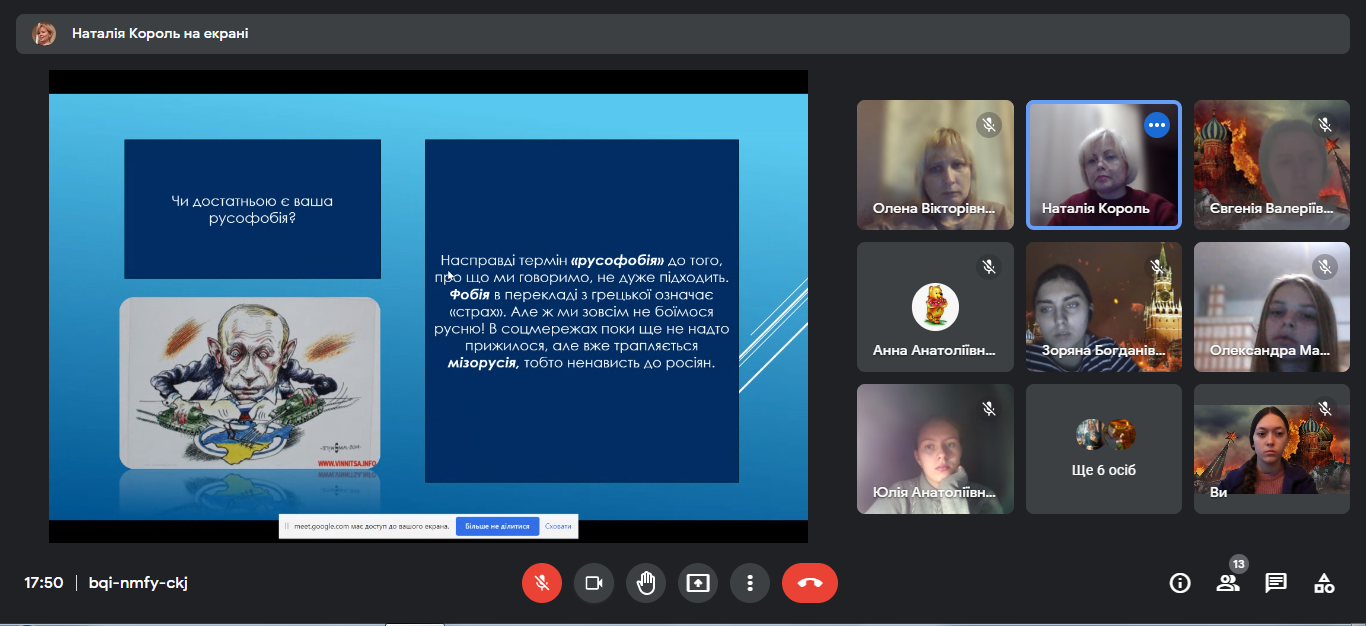The height and width of the screenshot is (626, 1366).
Task: Click the participant count badge 13
Action: (x=1239, y=564)
